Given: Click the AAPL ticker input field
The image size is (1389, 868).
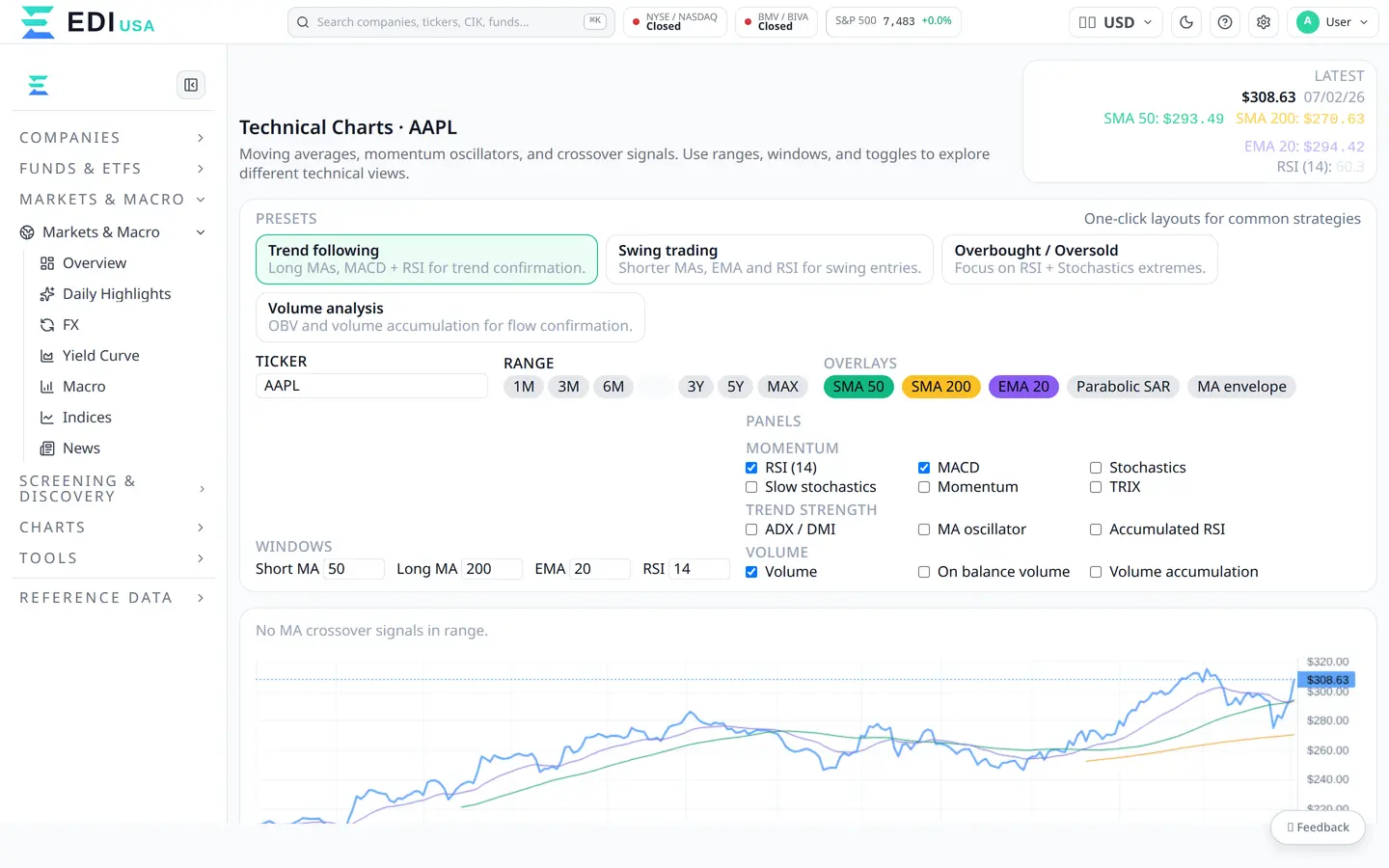Looking at the screenshot, I should (x=371, y=386).
